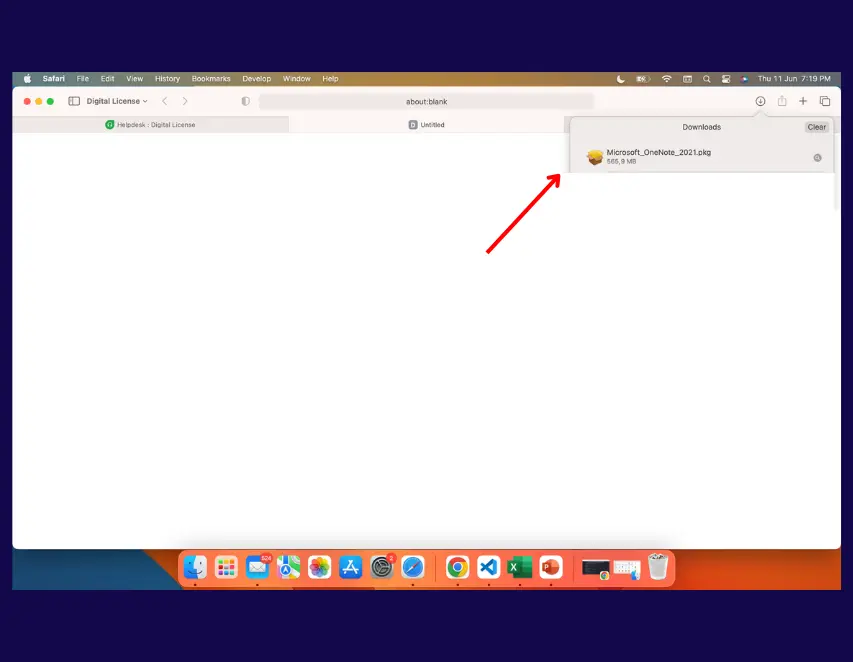
Task: Open Launchpad from the Dock
Action: [x=226, y=568]
